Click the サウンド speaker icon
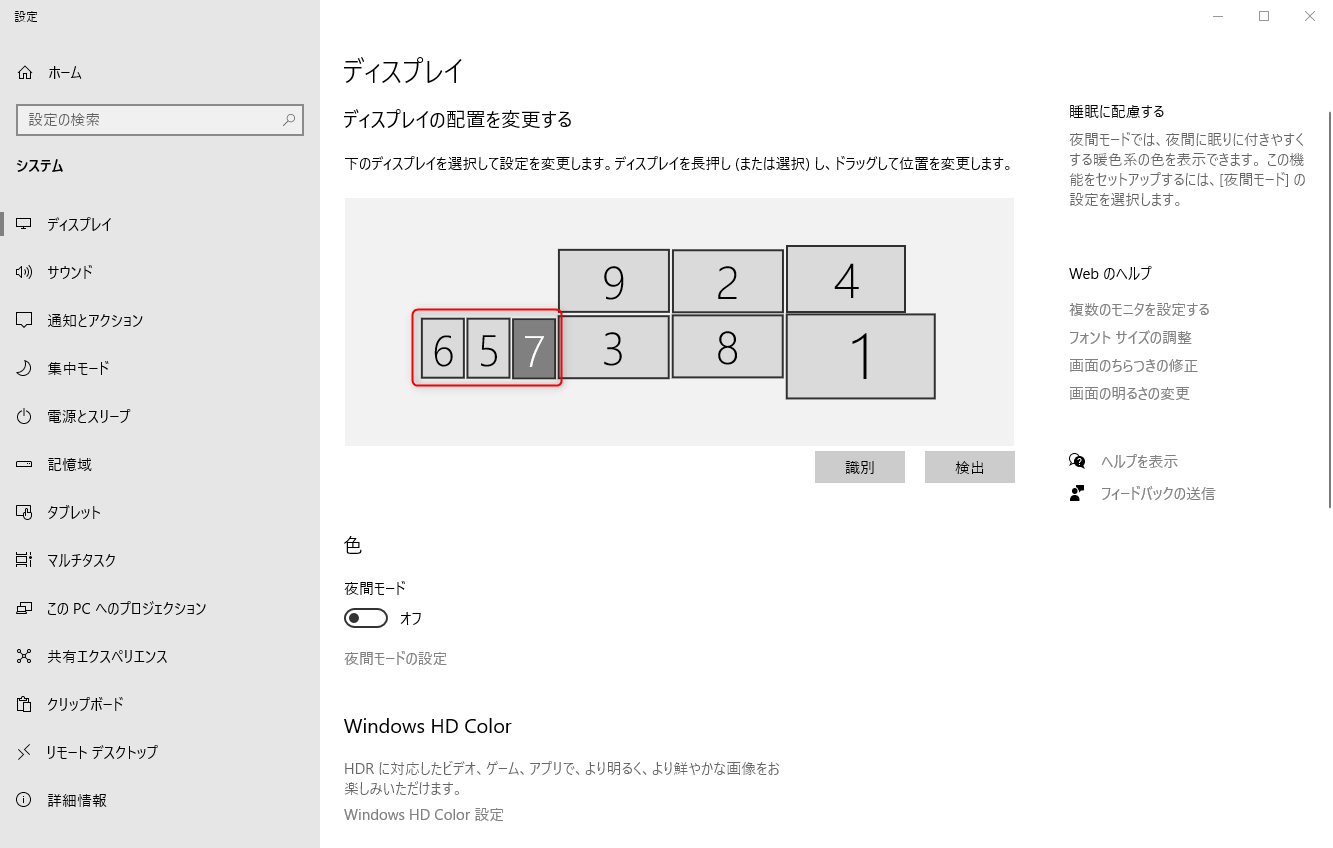 25,273
